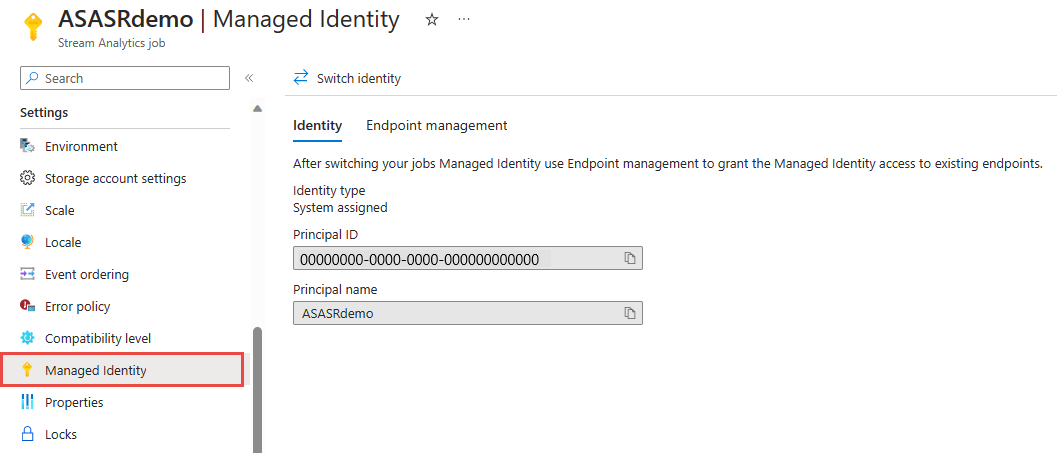Copy the Principal ID value
The image size is (1057, 453).
tap(630, 259)
